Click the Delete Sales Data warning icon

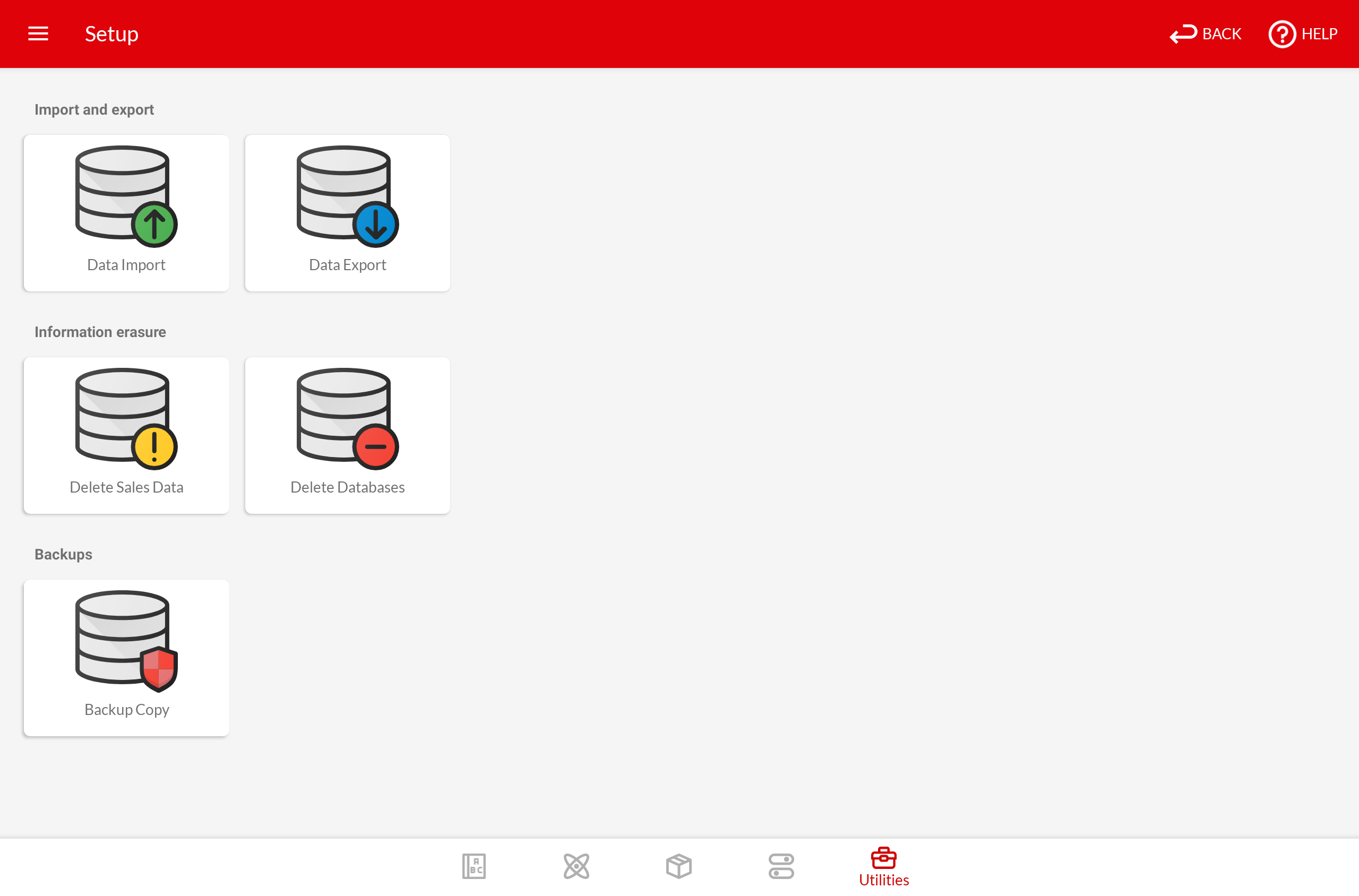click(x=154, y=447)
